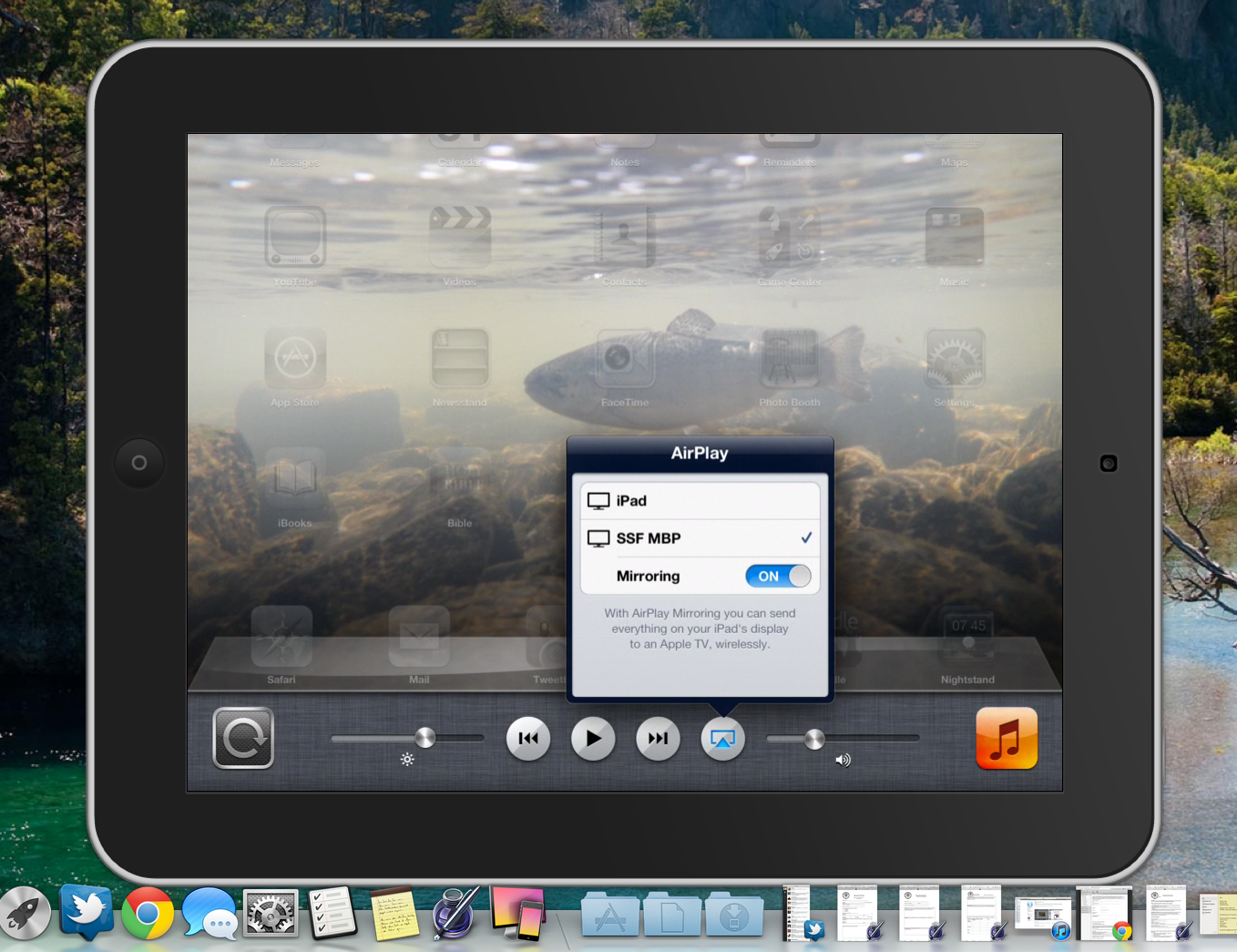Tap the AirPlay button beside the playback controls
This screenshot has width=1237, height=952.
722,738
